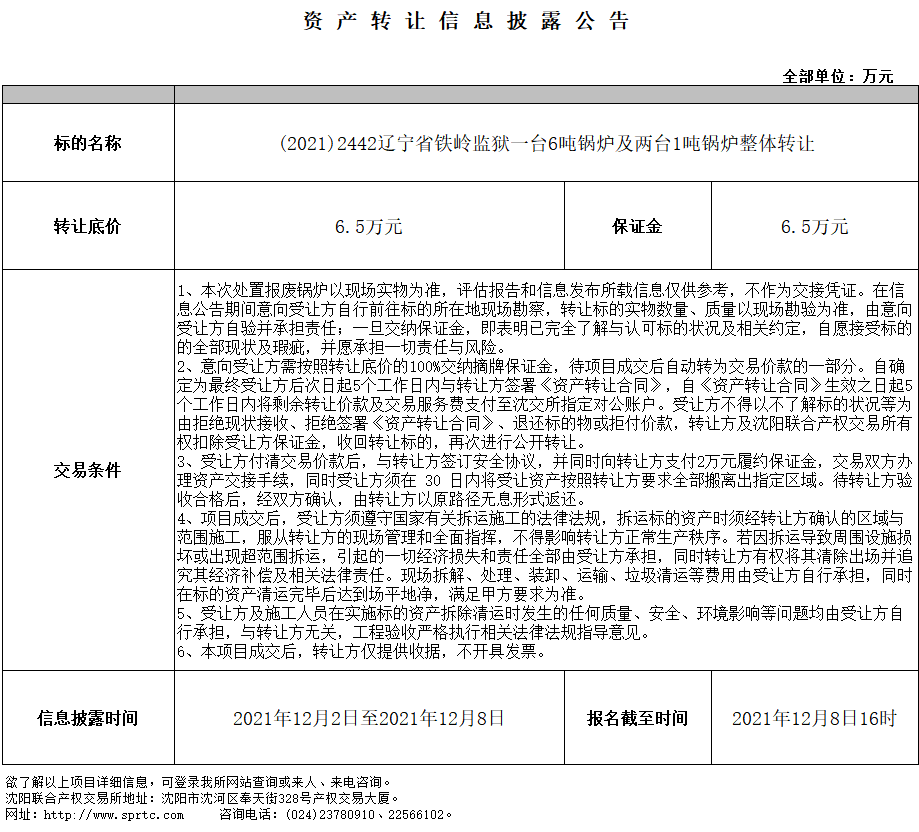Select the 6.5万元 value beside 保证金
The width and height of the screenshot is (919, 832).
click(x=814, y=227)
